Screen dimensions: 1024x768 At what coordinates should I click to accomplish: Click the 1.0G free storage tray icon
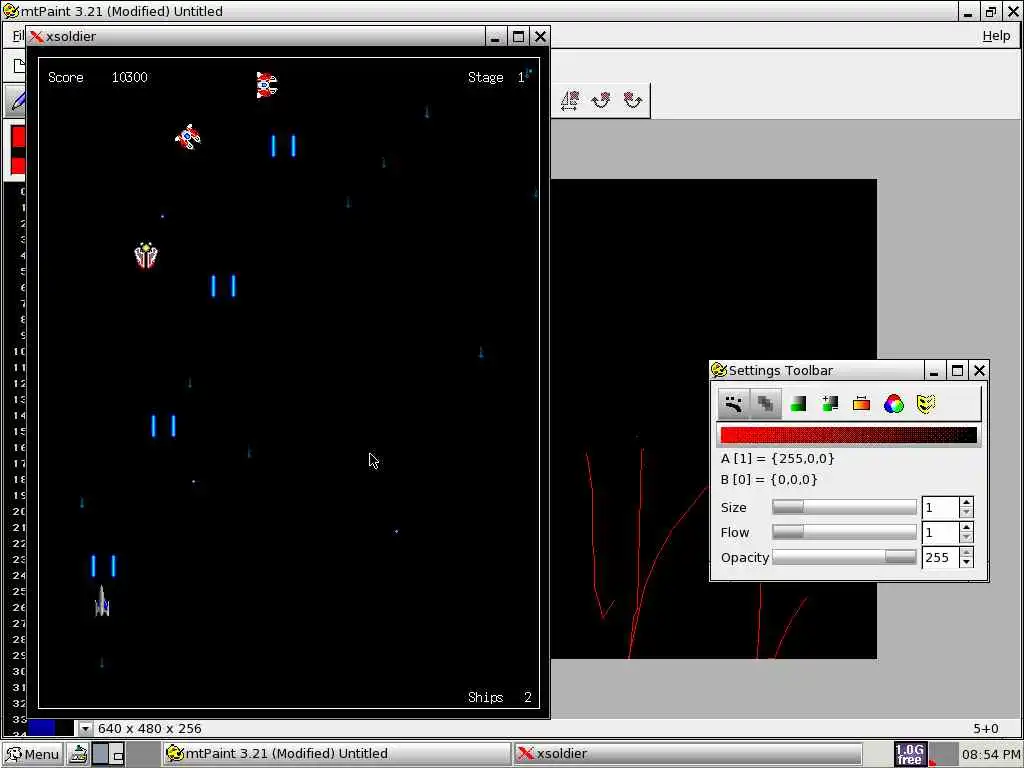point(909,754)
